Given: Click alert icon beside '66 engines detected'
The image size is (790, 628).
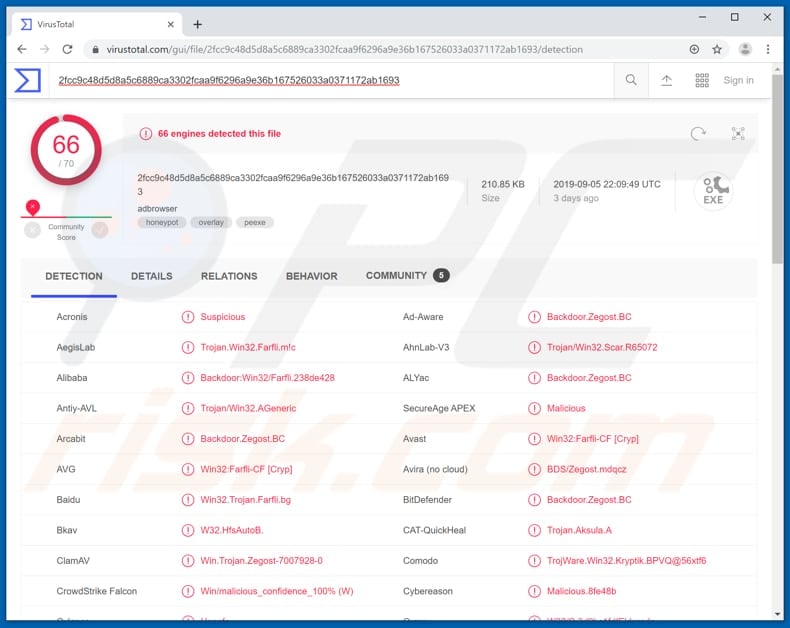Looking at the screenshot, I should coord(146,134).
